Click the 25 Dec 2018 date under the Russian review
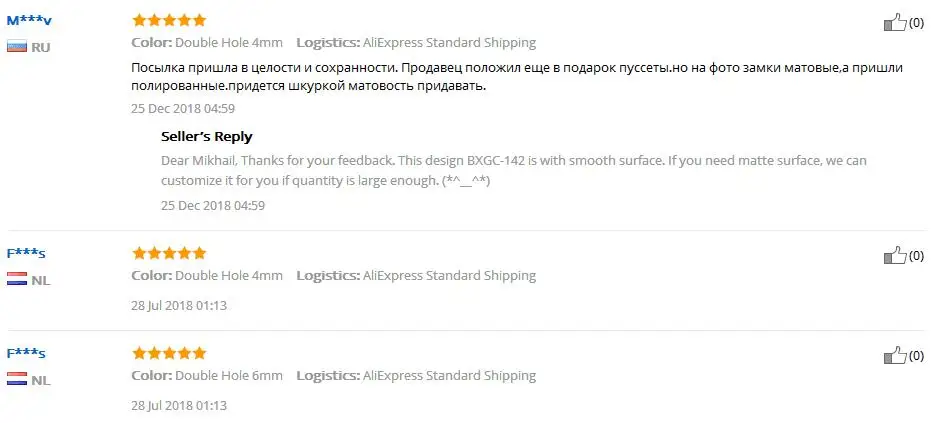933x423 pixels. coord(183,109)
